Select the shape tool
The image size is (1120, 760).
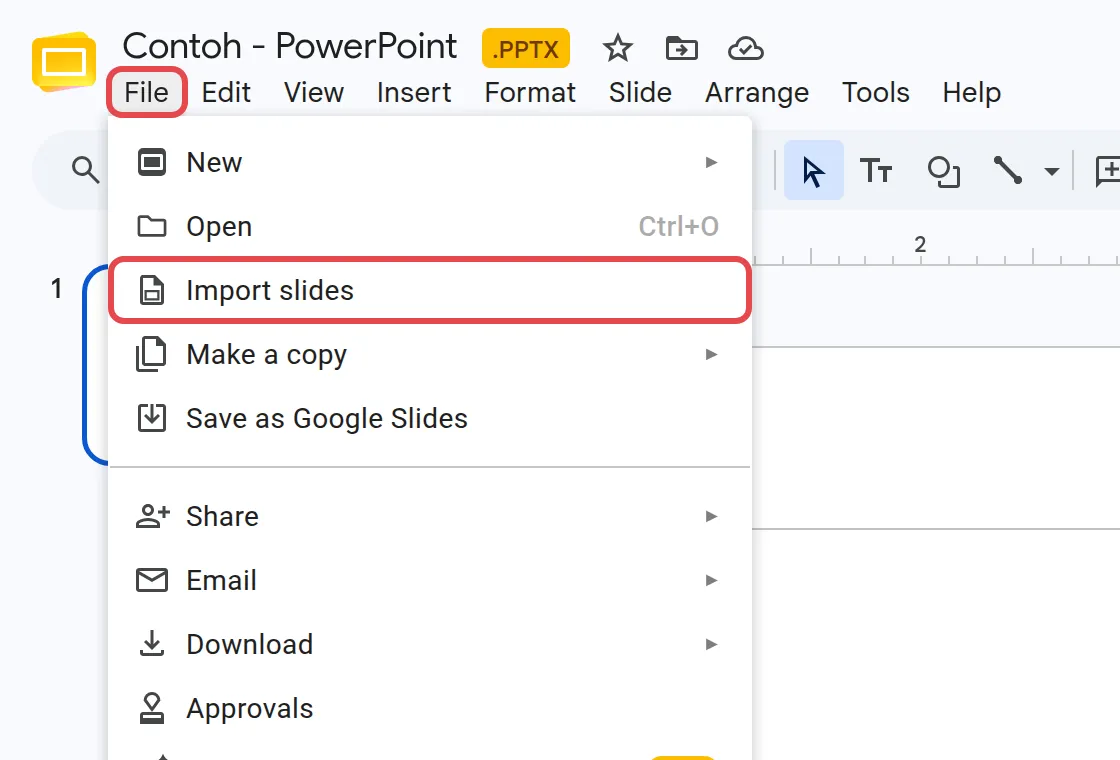(944, 171)
